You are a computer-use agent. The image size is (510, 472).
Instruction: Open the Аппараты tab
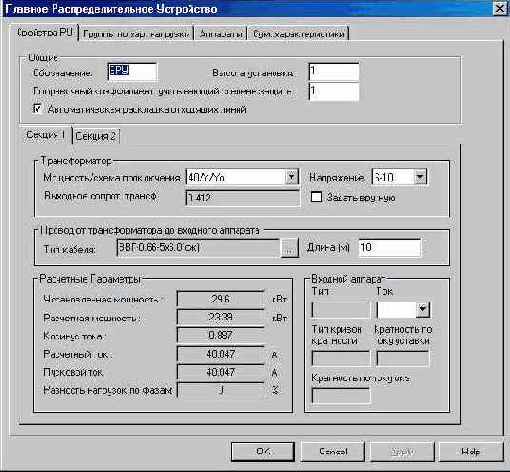[x=220, y=34]
